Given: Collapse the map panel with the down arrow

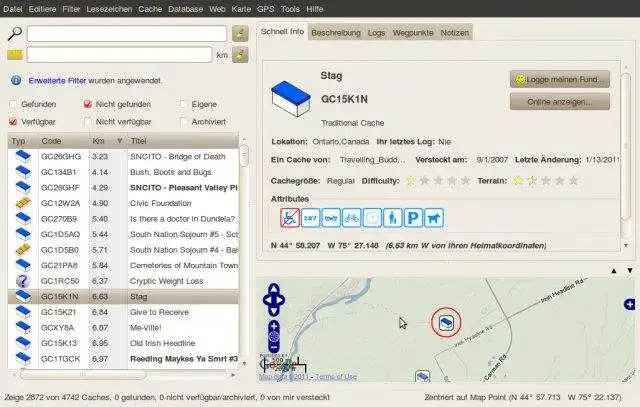Looking at the screenshot, I should (x=630, y=271).
